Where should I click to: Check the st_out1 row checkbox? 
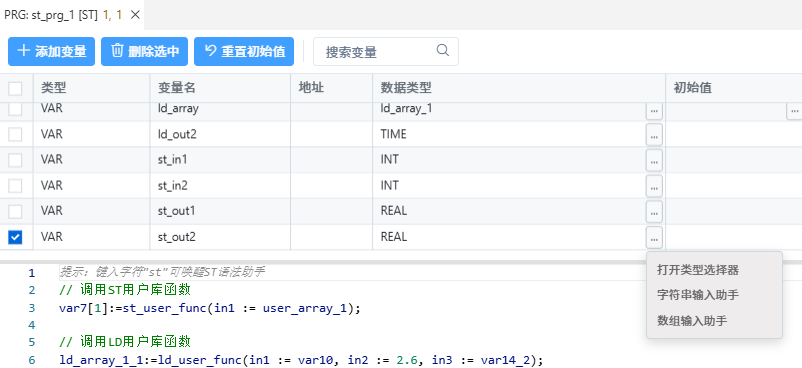[15, 211]
